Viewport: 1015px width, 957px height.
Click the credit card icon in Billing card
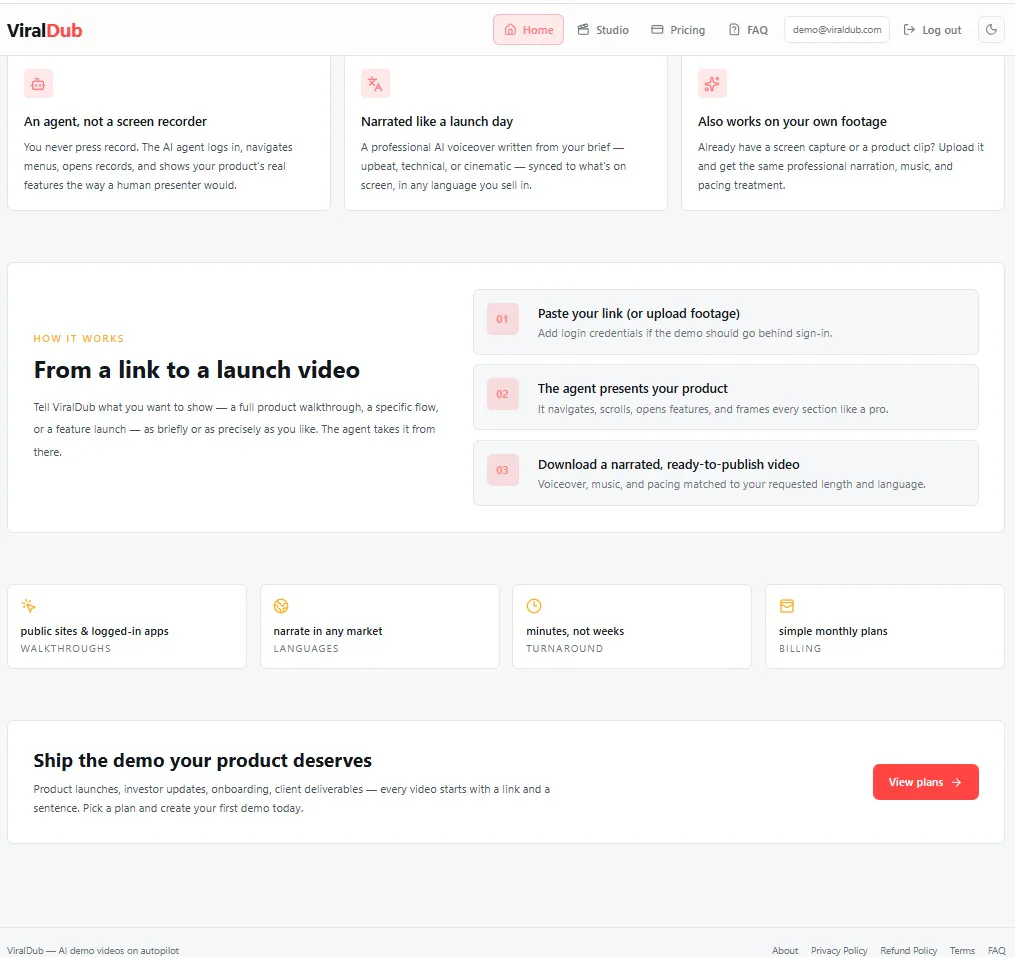coord(786,606)
